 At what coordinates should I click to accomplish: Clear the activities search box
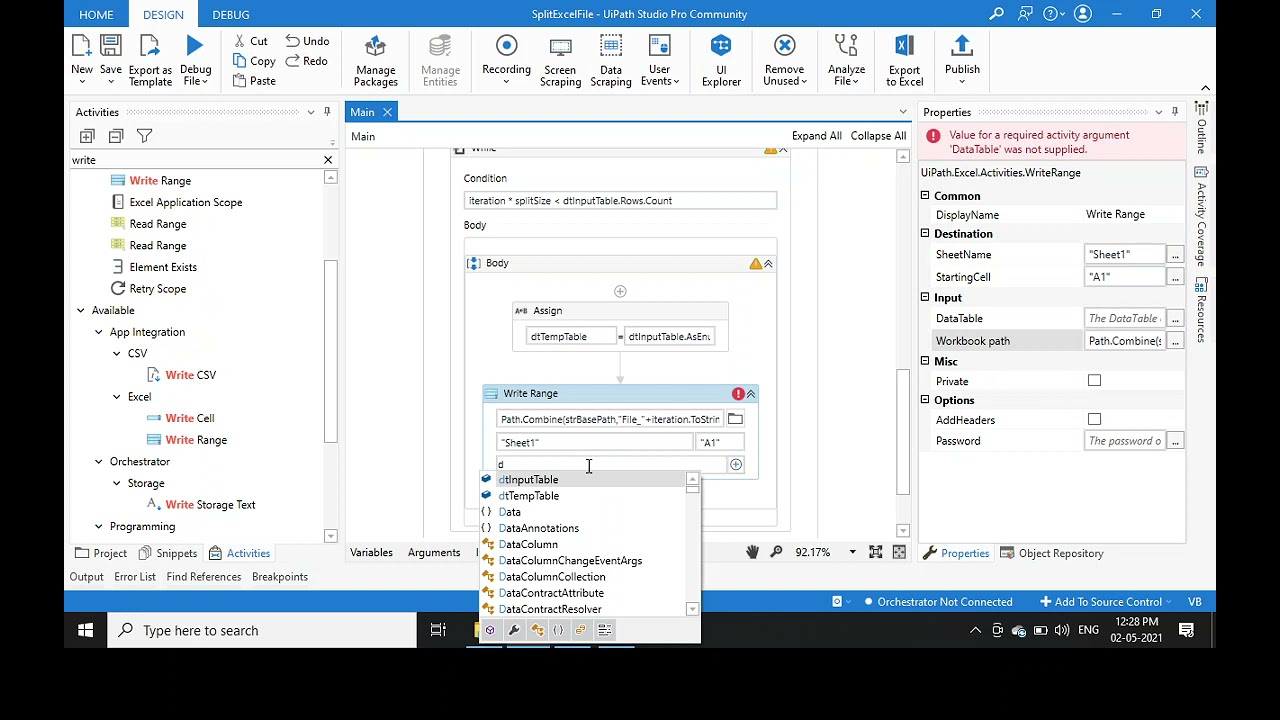point(328,160)
